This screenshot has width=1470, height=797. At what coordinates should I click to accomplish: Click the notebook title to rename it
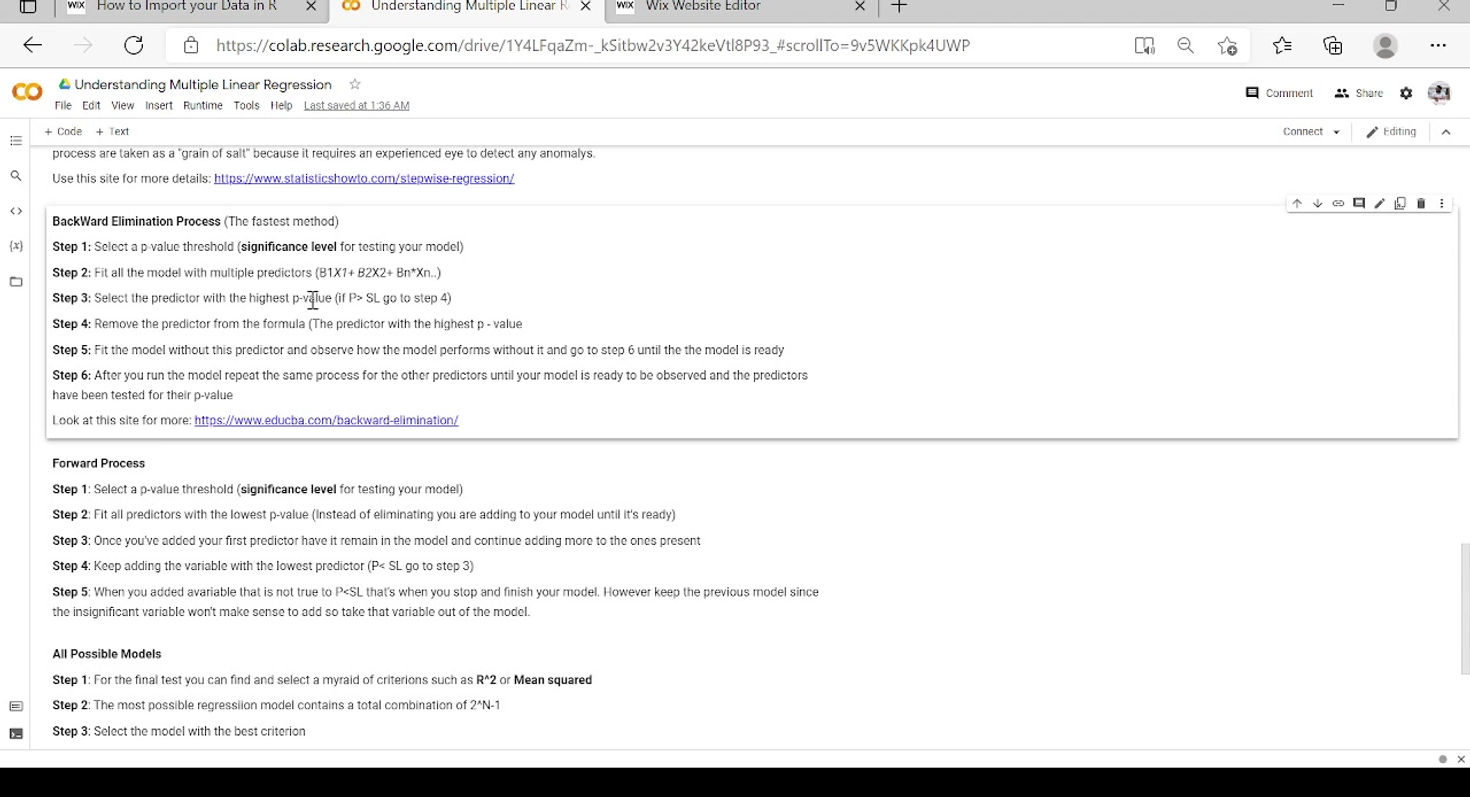[x=203, y=85]
